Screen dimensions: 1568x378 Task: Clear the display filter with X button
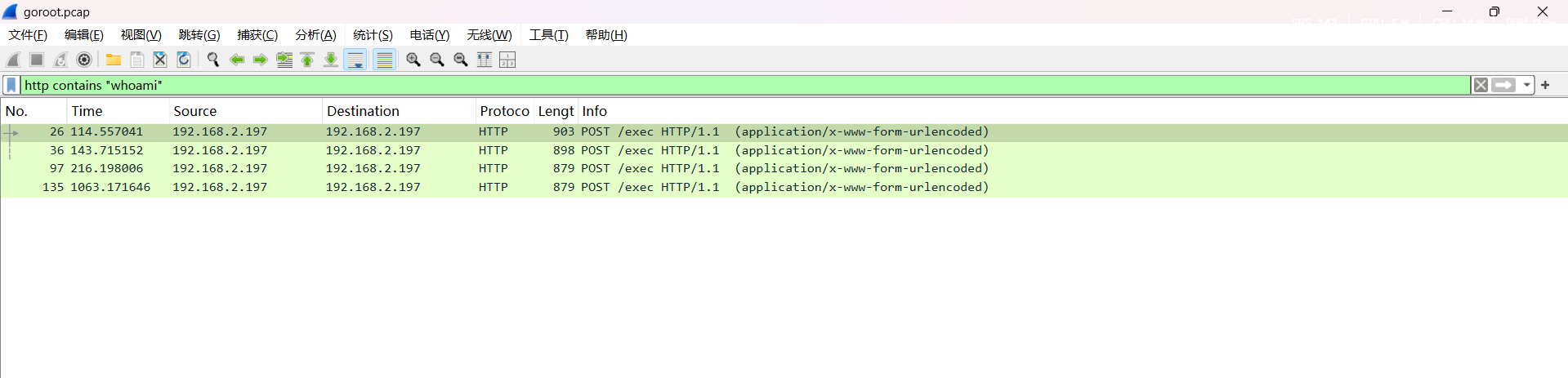[x=1480, y=85]
